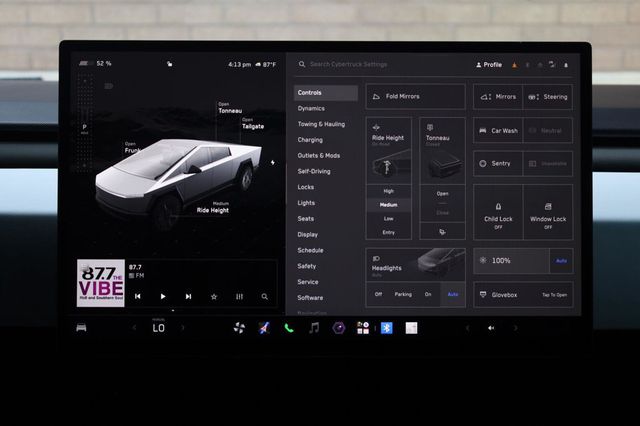Tap the lock icon in top status bar
Screen dimensions: 640x426
point(169,64)
